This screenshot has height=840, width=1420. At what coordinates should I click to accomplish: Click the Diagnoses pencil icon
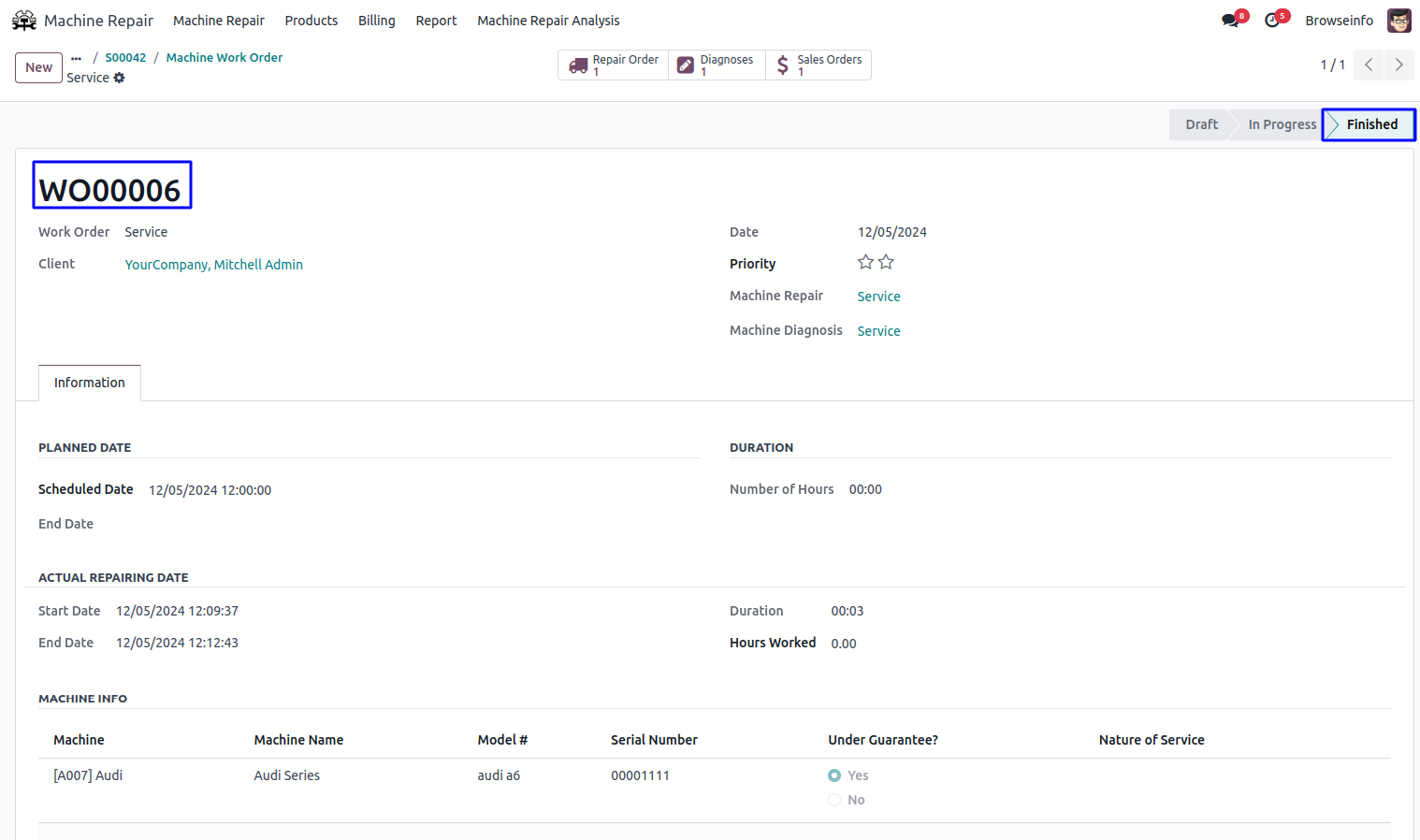click(x=686, y=65)
